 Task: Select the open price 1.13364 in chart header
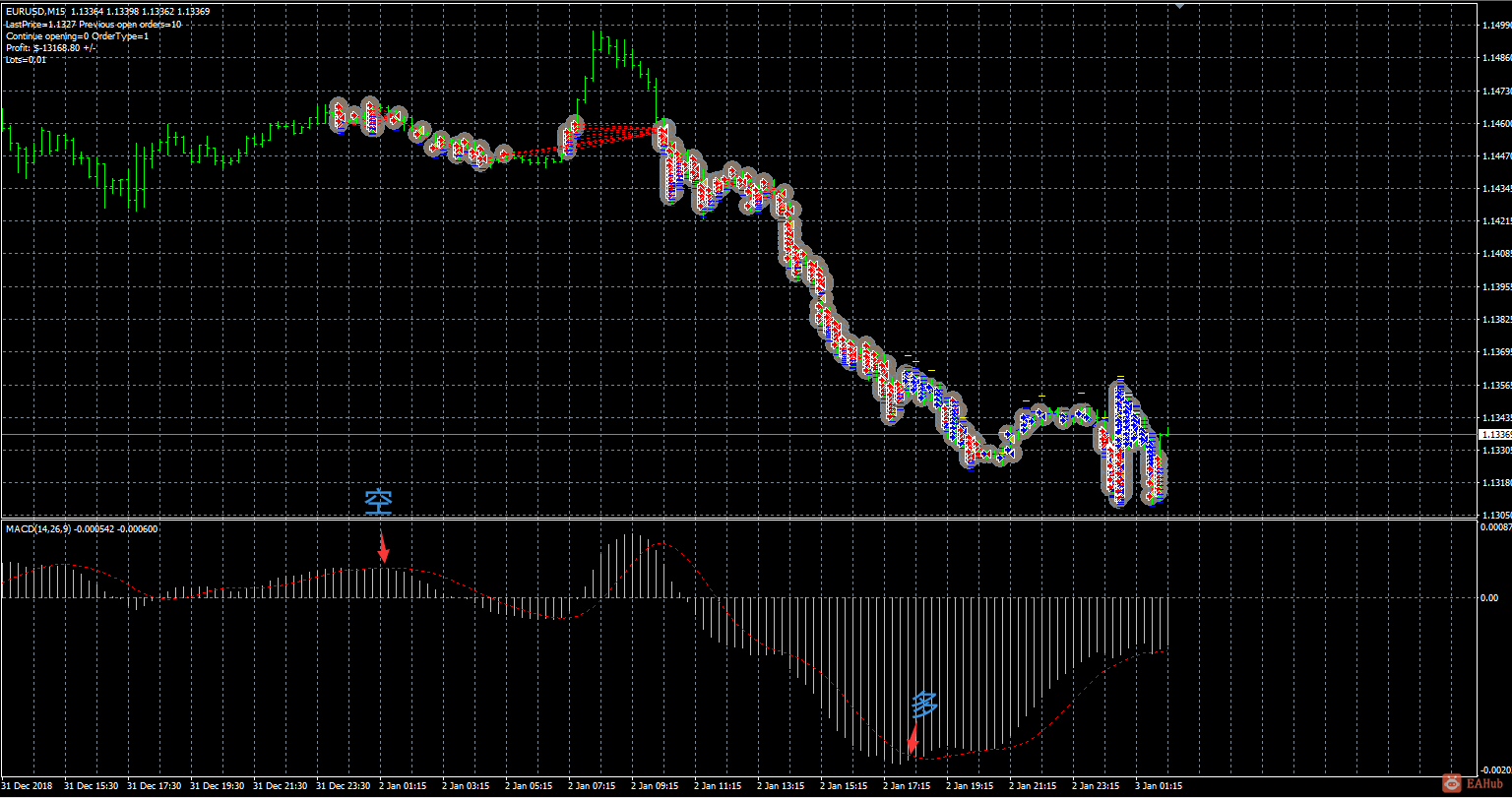tap(88, 12)
